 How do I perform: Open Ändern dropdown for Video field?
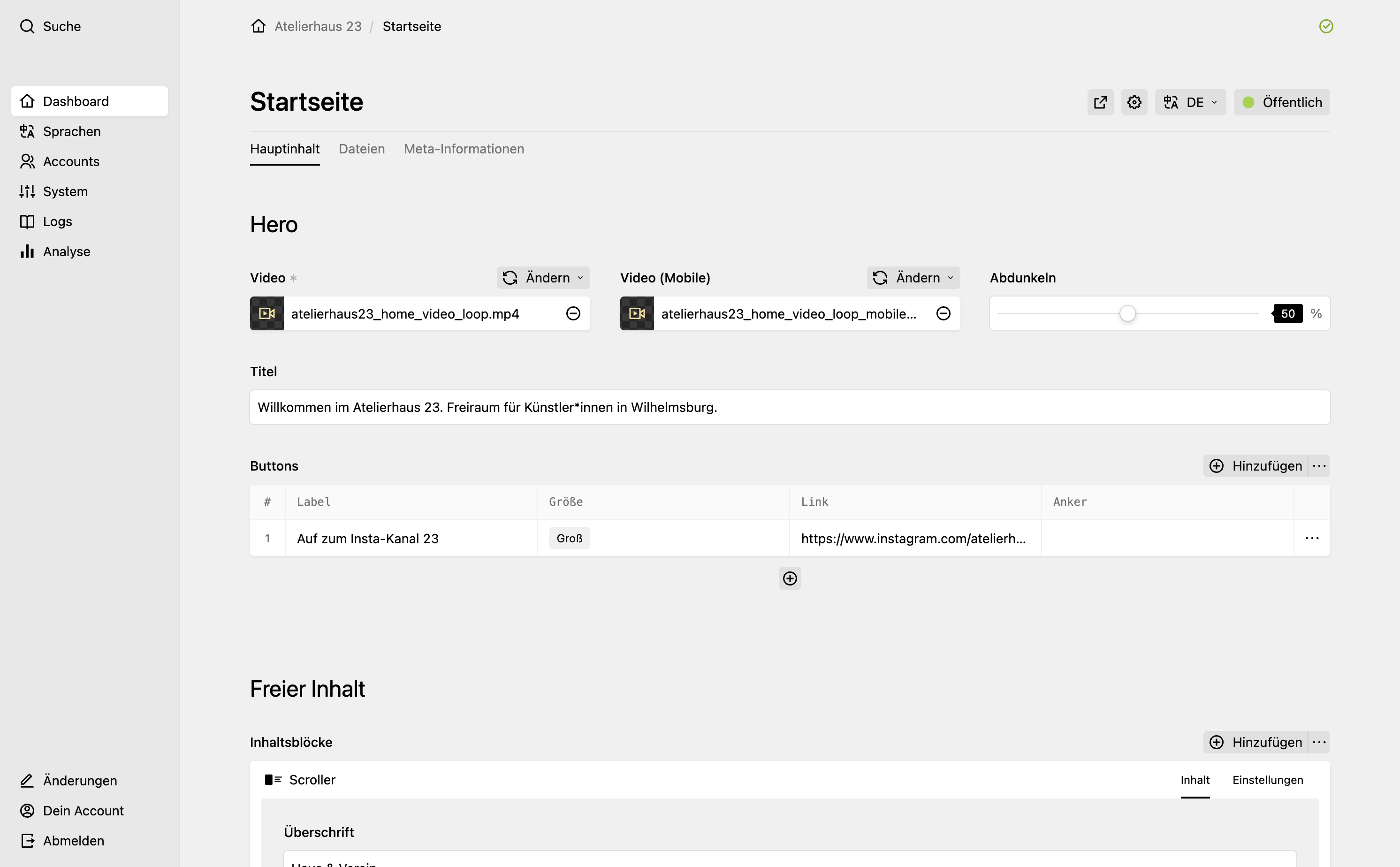[x=543, y=278]
